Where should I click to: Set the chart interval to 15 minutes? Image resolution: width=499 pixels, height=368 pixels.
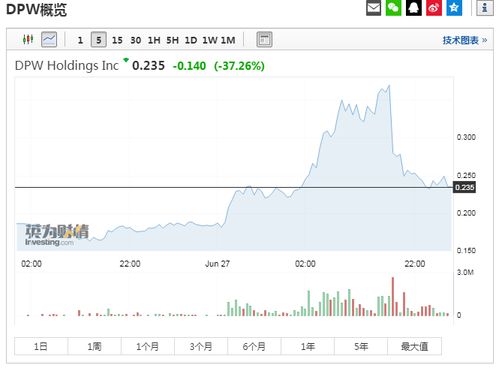[x=117, y=40]
